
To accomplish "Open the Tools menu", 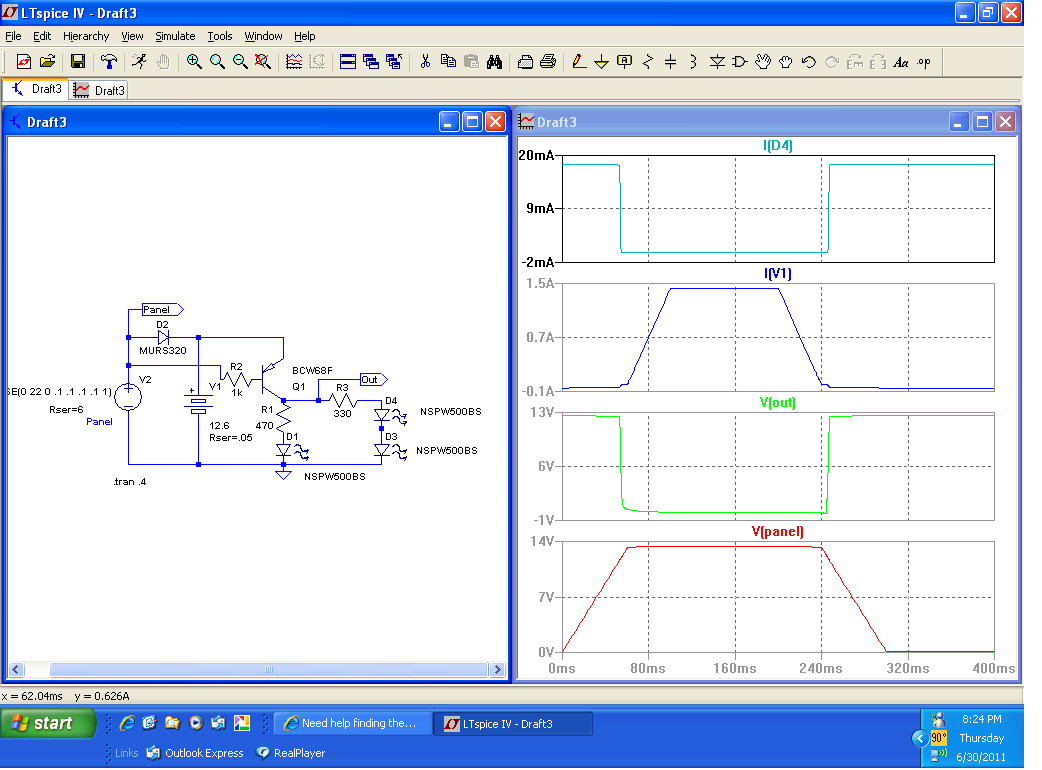I will coord(220,36).
